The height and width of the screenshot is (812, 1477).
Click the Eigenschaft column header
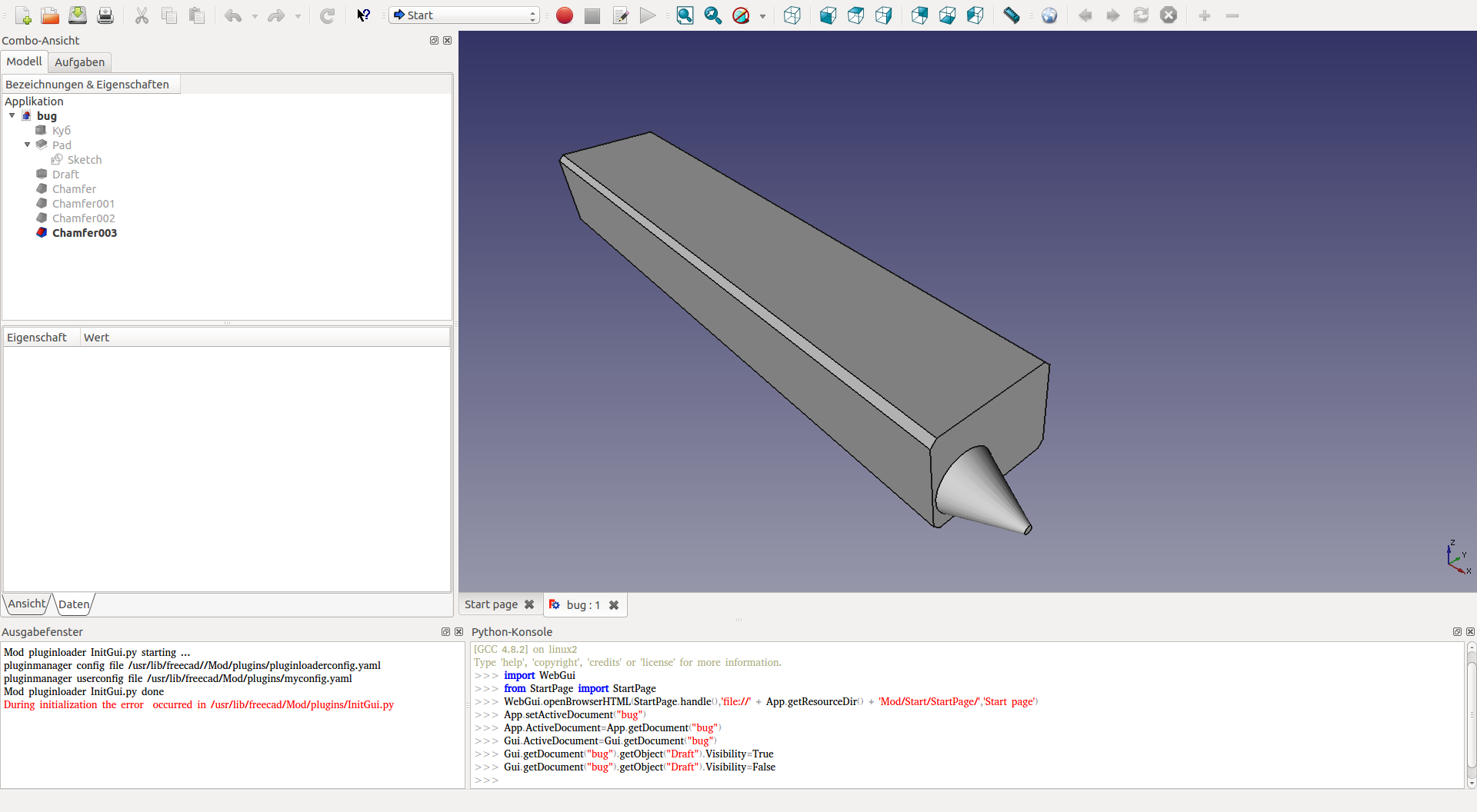point(42,338)
